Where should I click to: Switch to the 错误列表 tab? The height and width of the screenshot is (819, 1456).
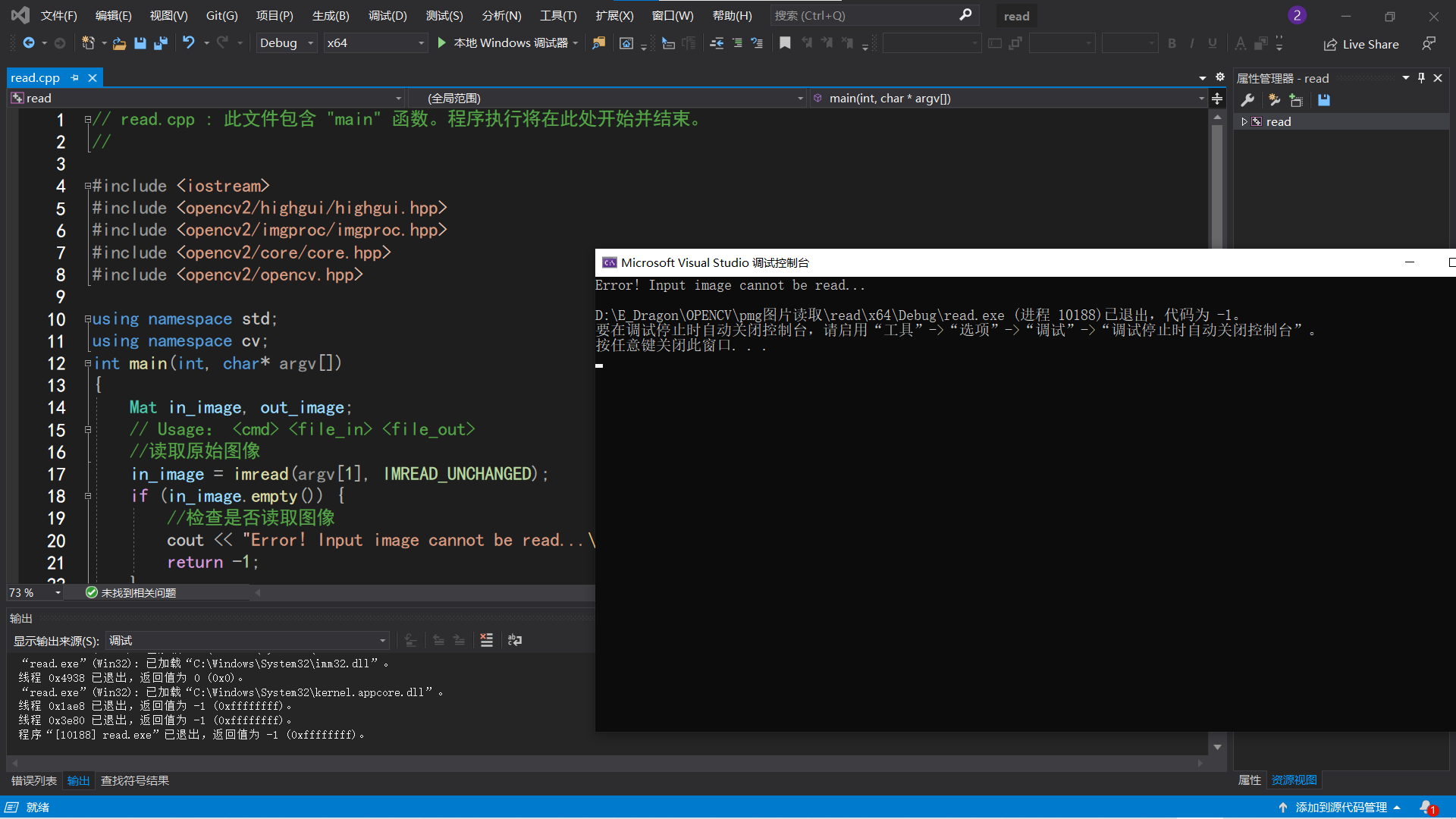[x=33, y=780]
